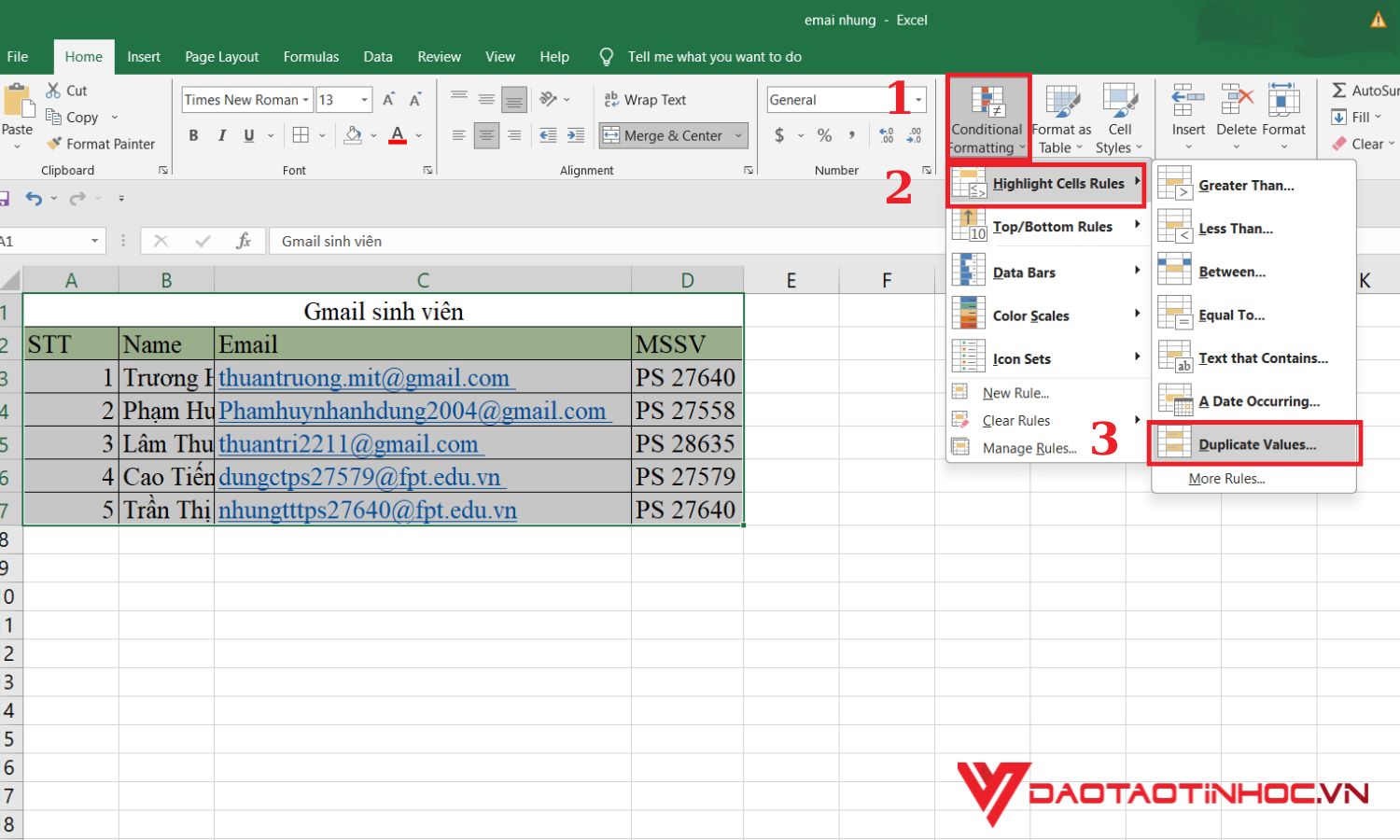Toggle Center horizontal alignment
The image size is (1400, 840).
[486, 135]
